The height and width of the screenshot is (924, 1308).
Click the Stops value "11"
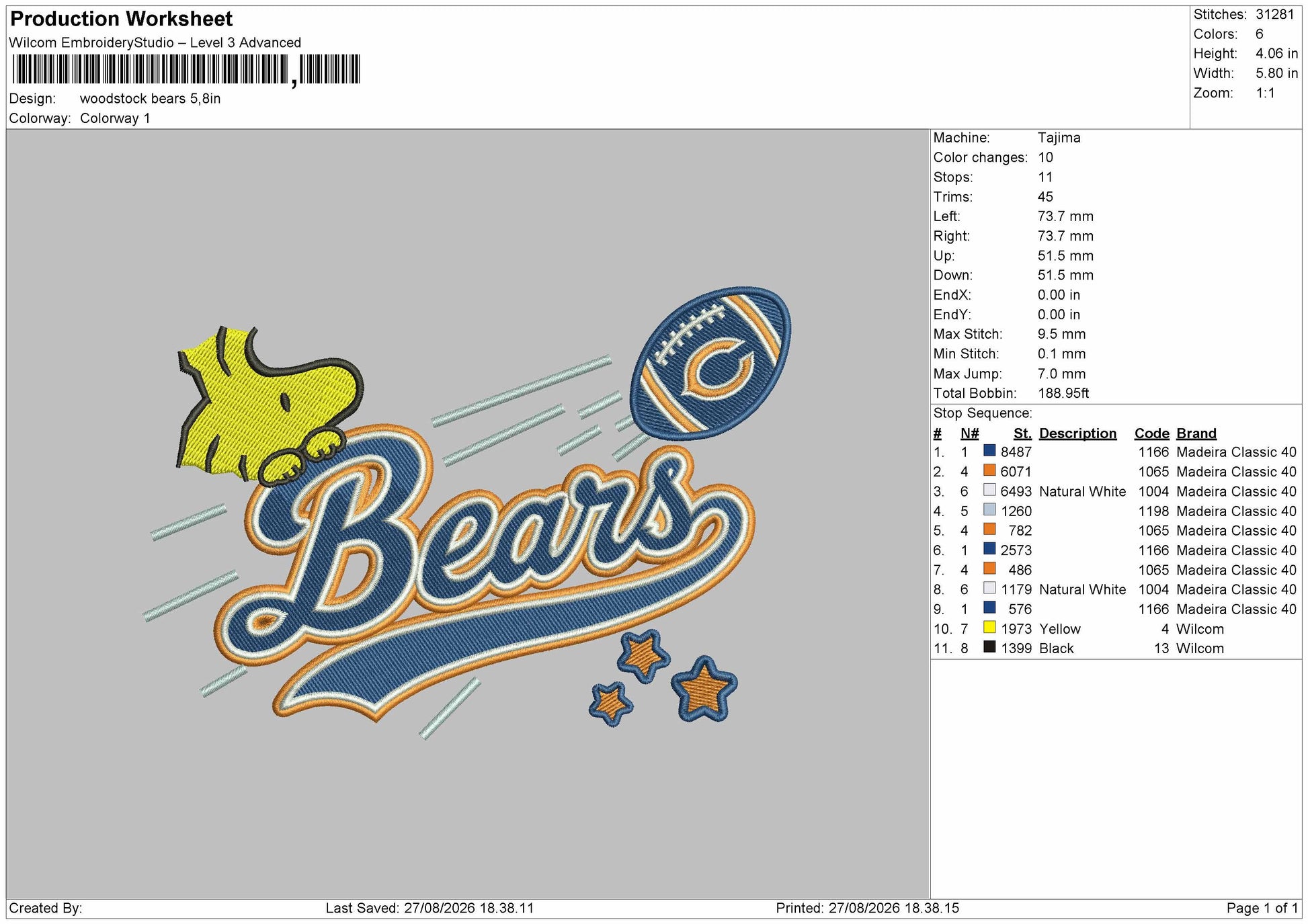pos(1045,177)
